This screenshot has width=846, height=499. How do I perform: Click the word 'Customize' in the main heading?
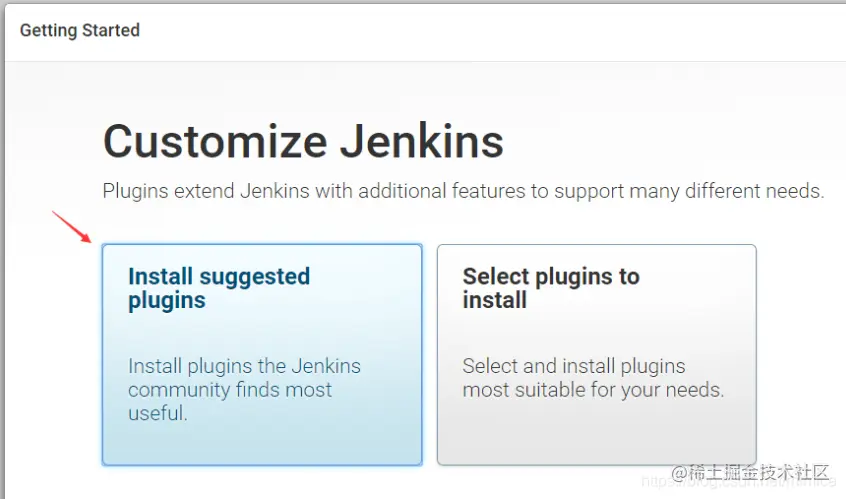pos(215,141)
